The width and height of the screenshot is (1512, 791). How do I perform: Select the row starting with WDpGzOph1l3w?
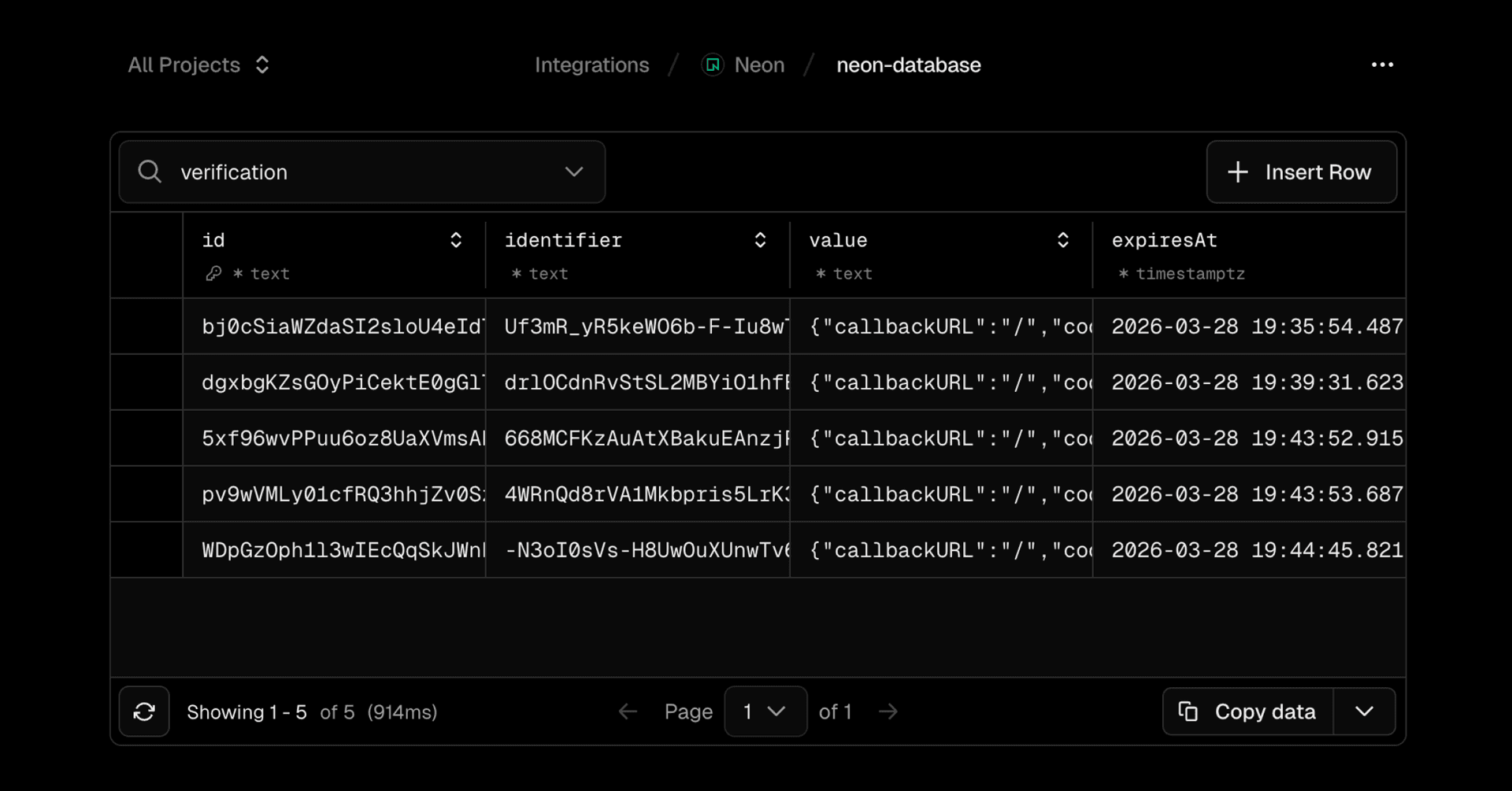tap(147, 550)
